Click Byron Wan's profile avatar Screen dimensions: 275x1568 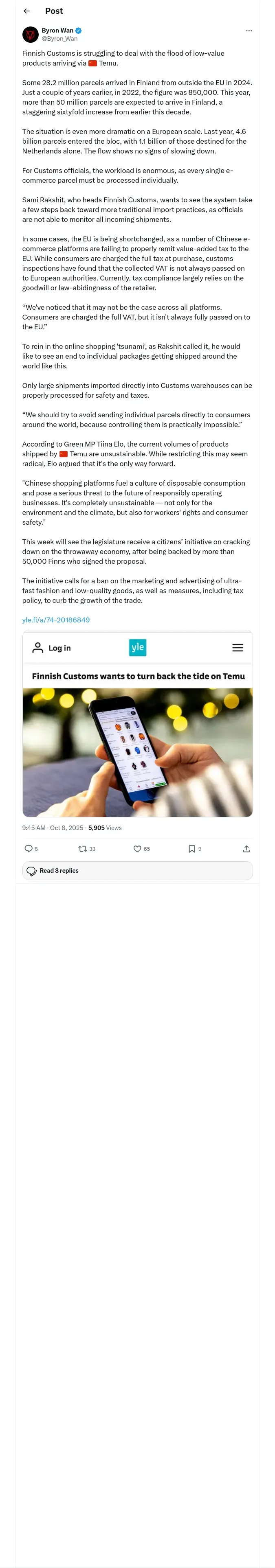[31, 34]
